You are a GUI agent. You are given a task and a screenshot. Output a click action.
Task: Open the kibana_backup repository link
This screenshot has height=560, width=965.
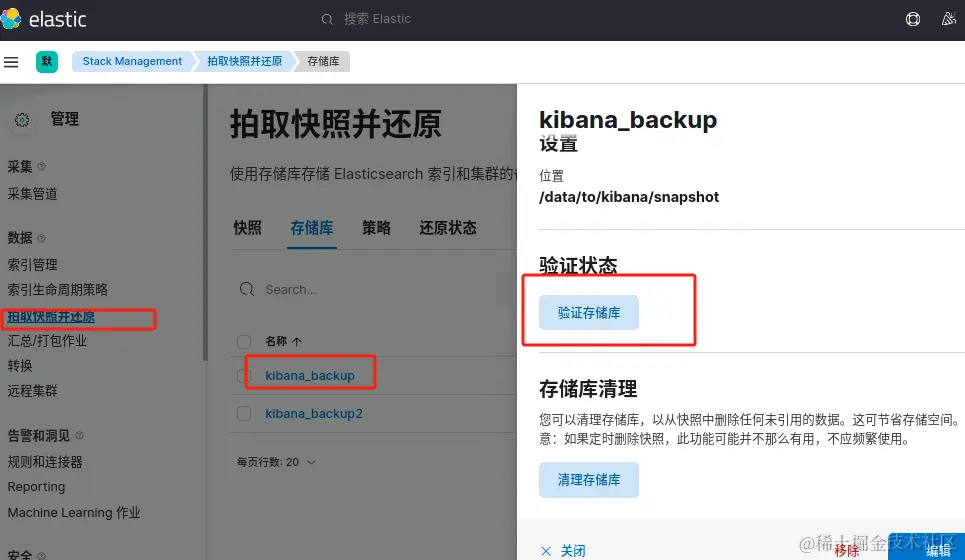(x=310, y=375)
